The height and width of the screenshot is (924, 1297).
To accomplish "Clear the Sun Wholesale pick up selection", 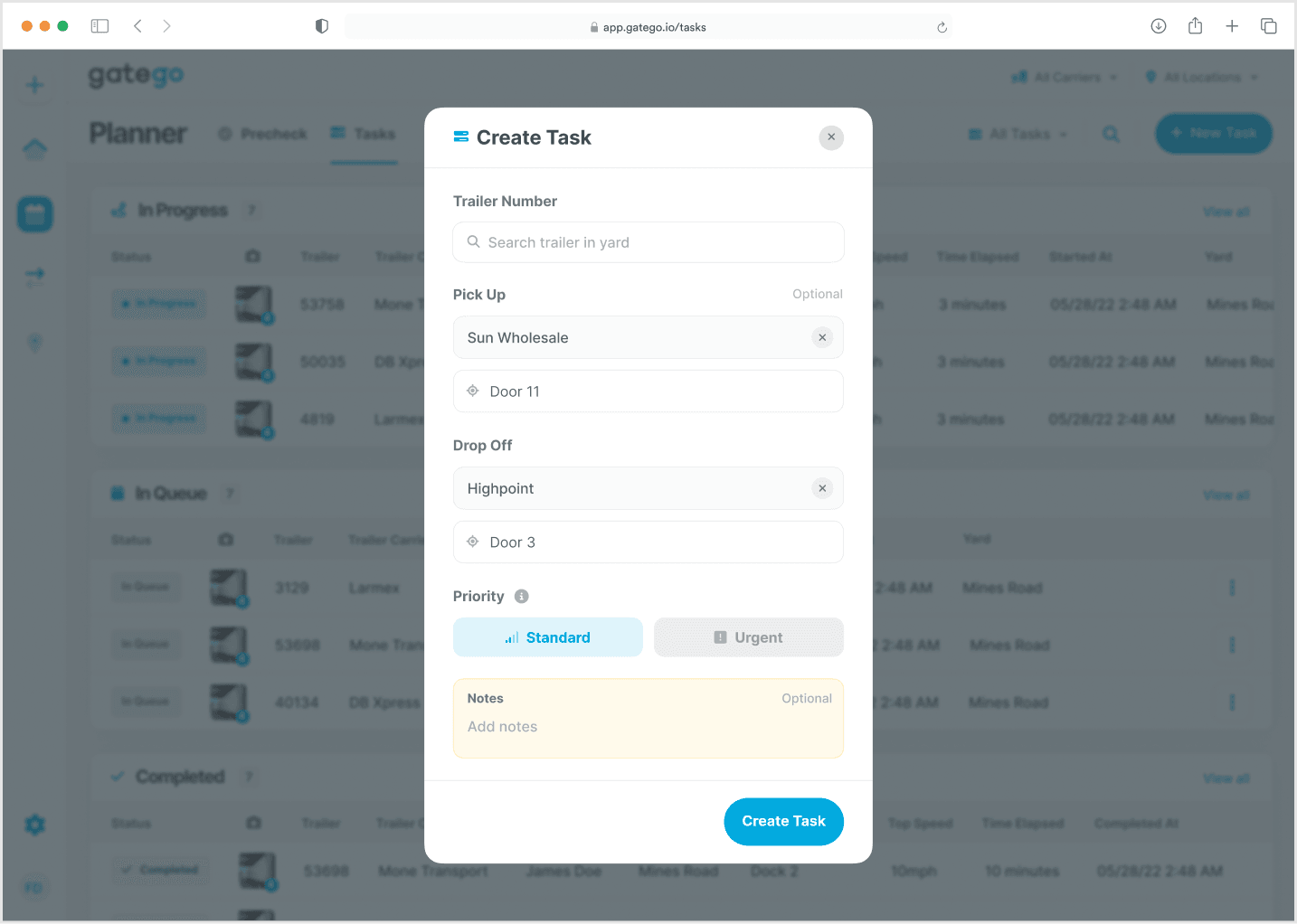I will click(x=822, y=337).
